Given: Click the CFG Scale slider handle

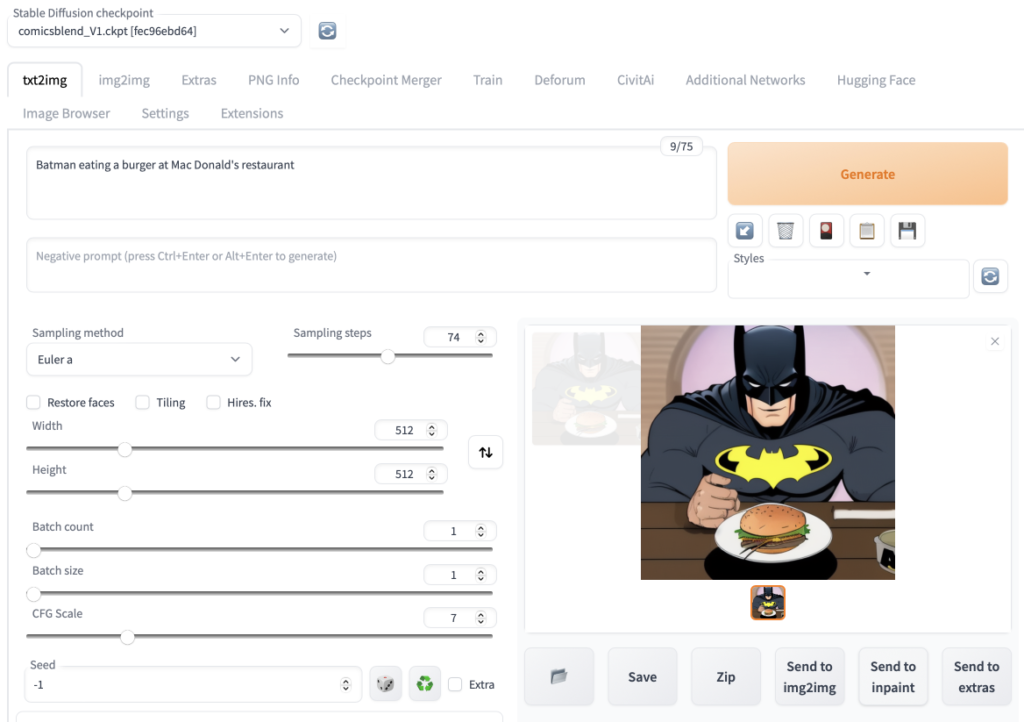Looking at the screenshot, I should pyautogui.click(x=127, y=636).
